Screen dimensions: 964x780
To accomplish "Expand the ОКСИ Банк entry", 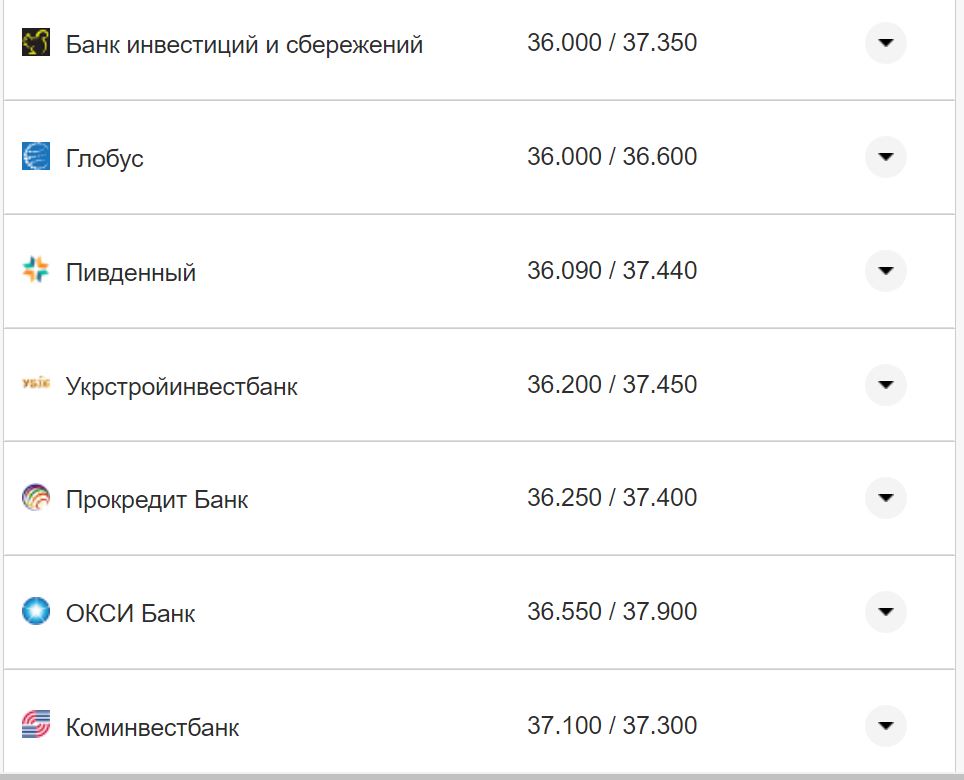I will (884, 612).
